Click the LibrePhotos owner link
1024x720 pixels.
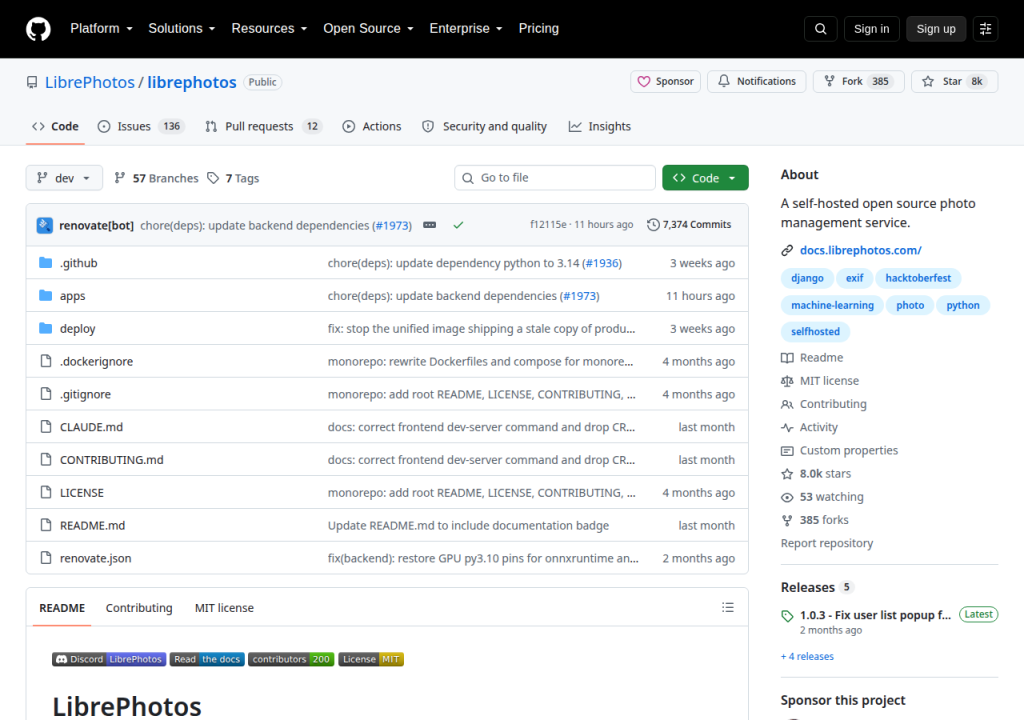89,82
